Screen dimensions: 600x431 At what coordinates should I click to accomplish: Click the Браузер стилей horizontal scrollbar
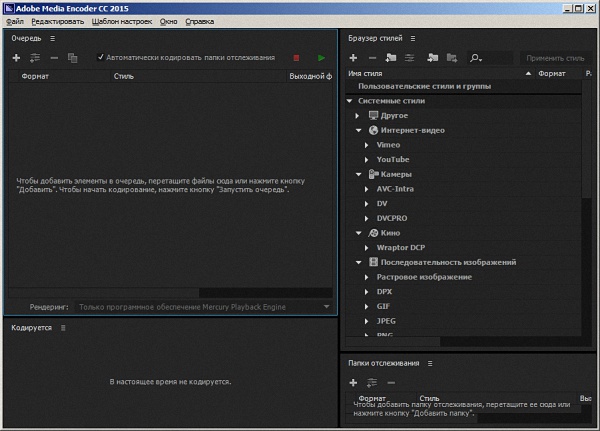point(393,341)
